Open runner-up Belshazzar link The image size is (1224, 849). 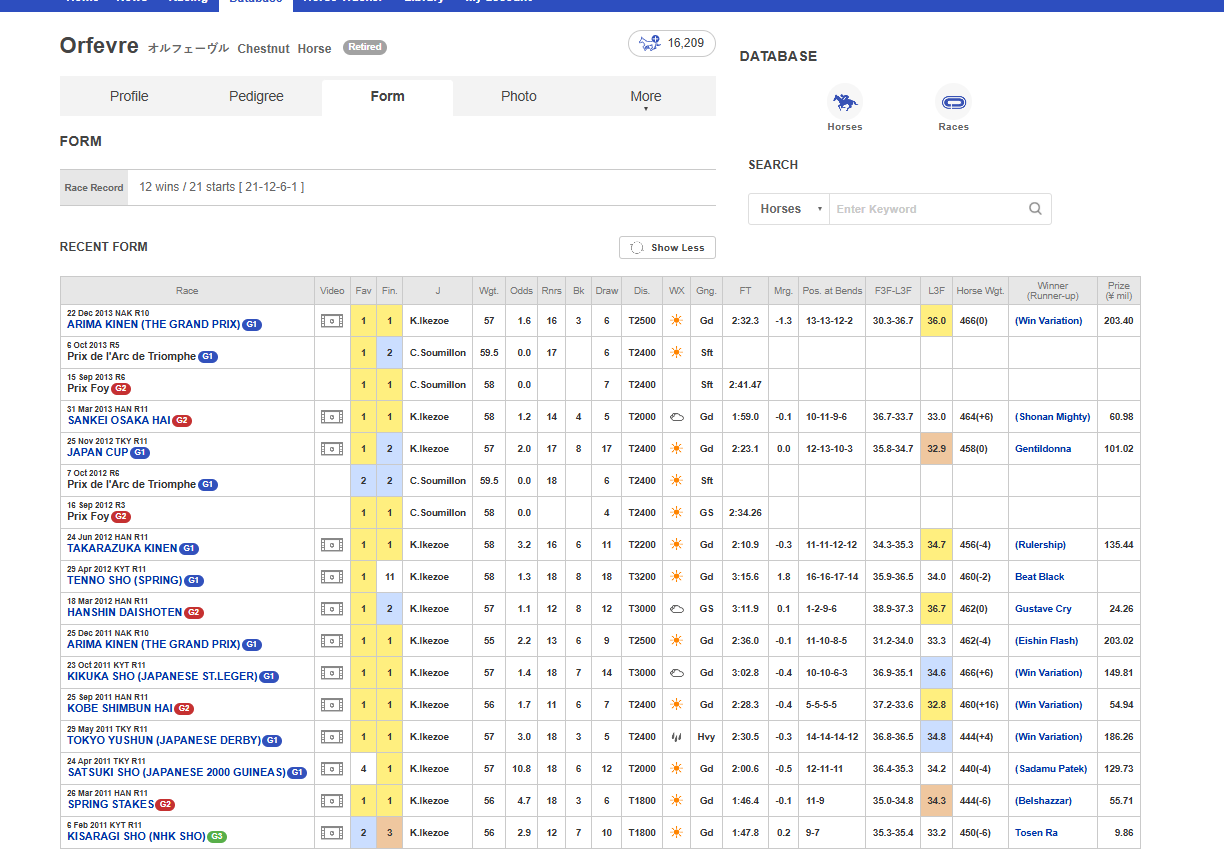(1043, 801)
